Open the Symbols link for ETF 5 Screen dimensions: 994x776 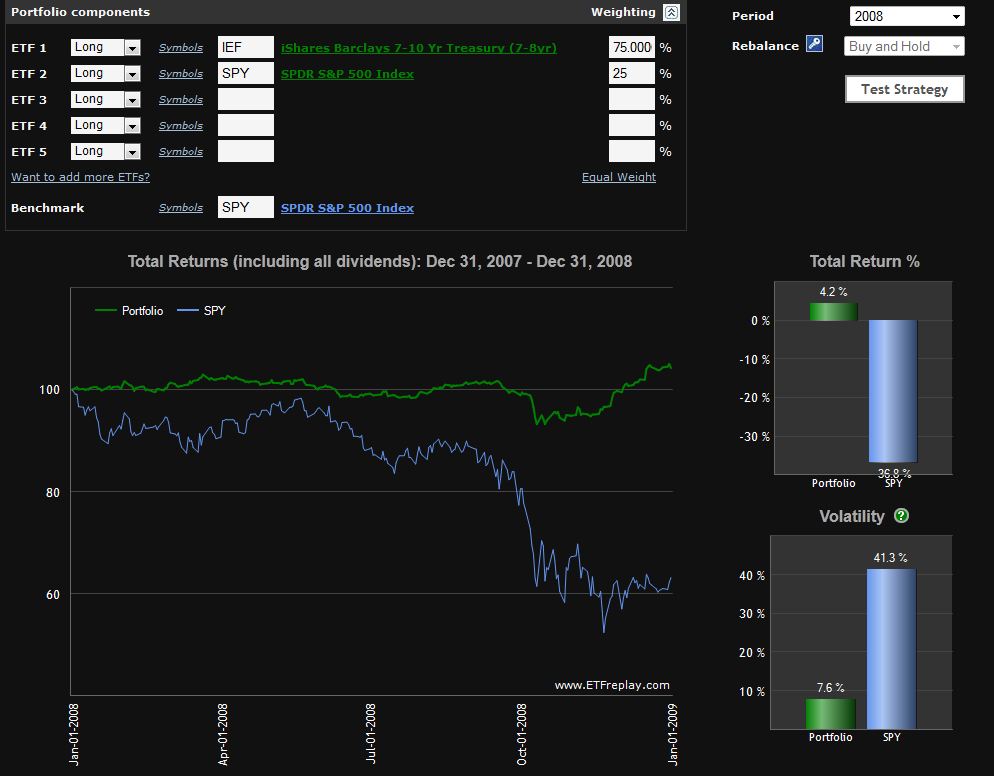tap(181, 152)
